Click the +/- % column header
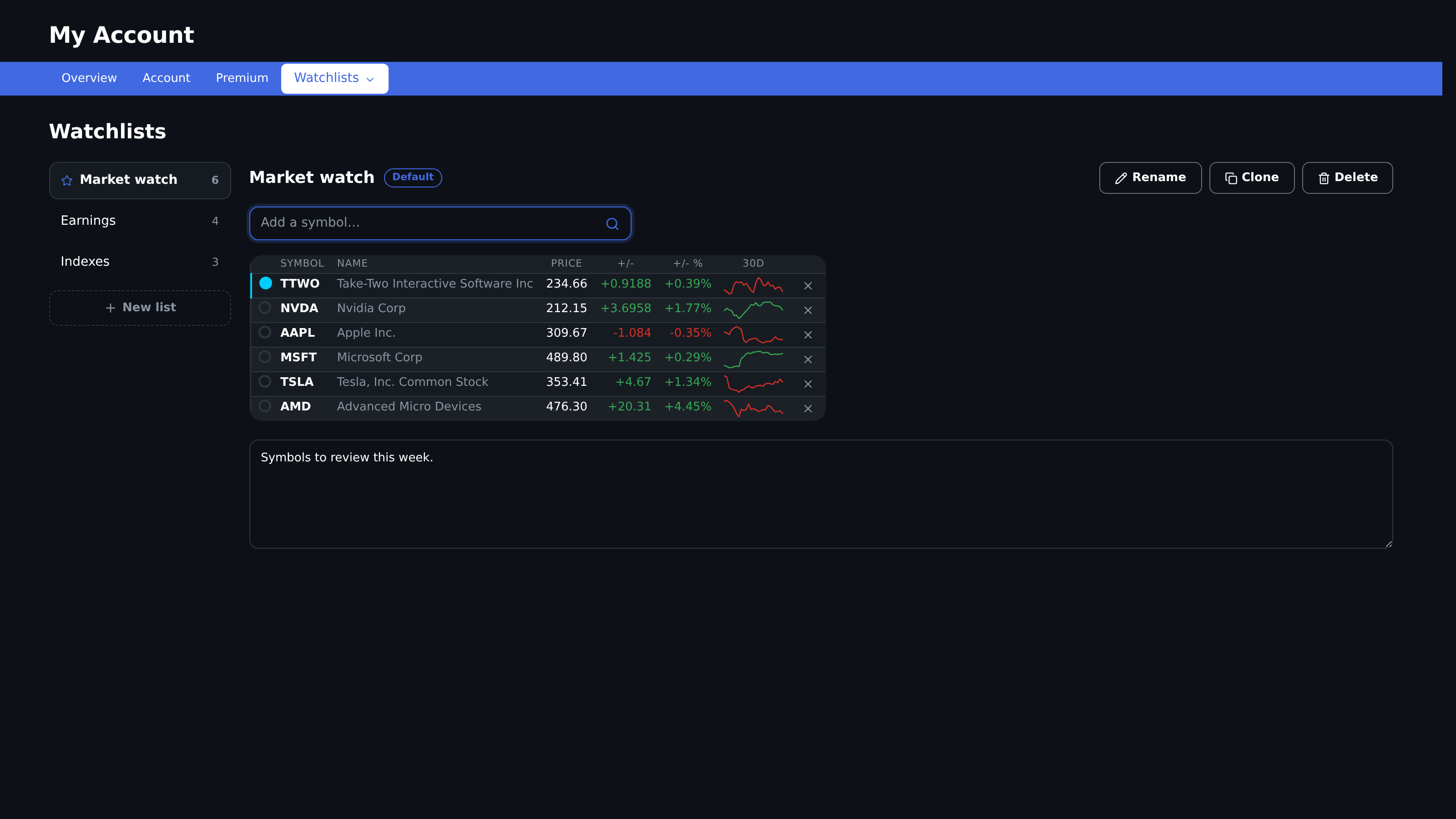The image size is (1456, 819). (688, 263)
